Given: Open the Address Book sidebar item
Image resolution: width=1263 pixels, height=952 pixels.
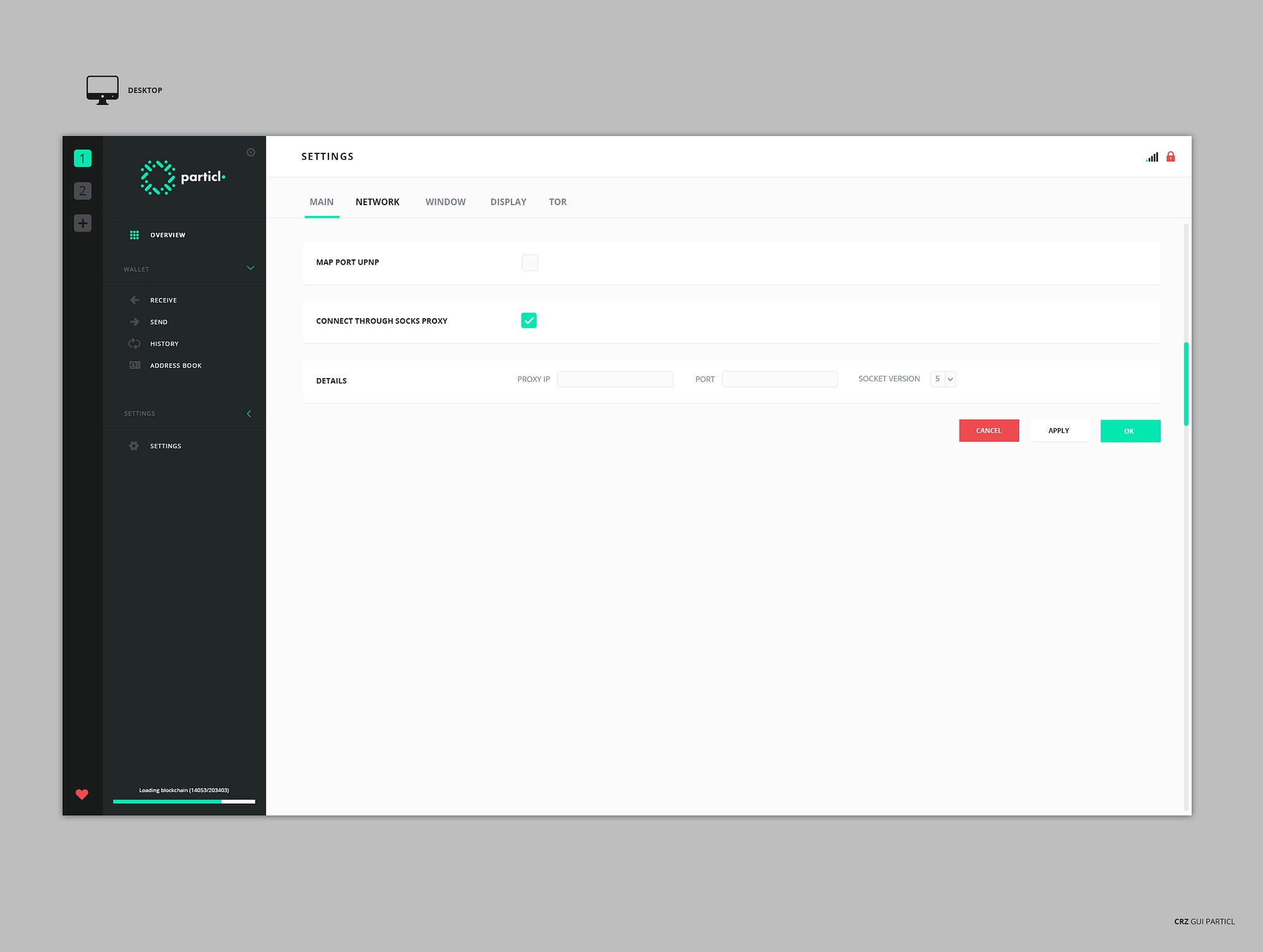Looking at the screenshot, I should (x=176, y=366).
